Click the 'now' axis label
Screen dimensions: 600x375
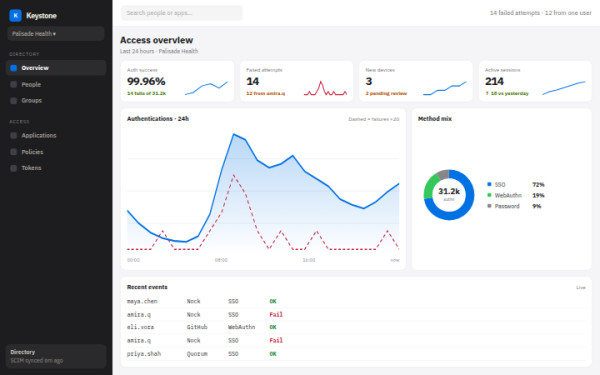(x=395, y=260)
